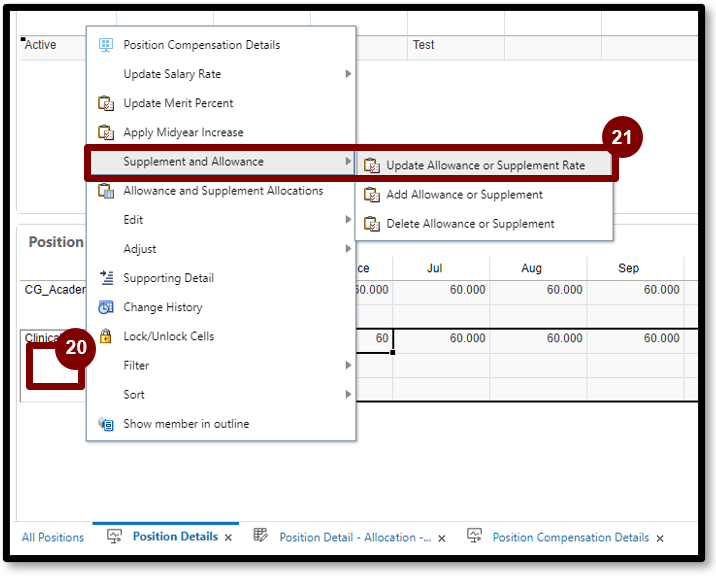Click the Position Compensation Details menu icon

pyautogui.click(x=106, y=45)
